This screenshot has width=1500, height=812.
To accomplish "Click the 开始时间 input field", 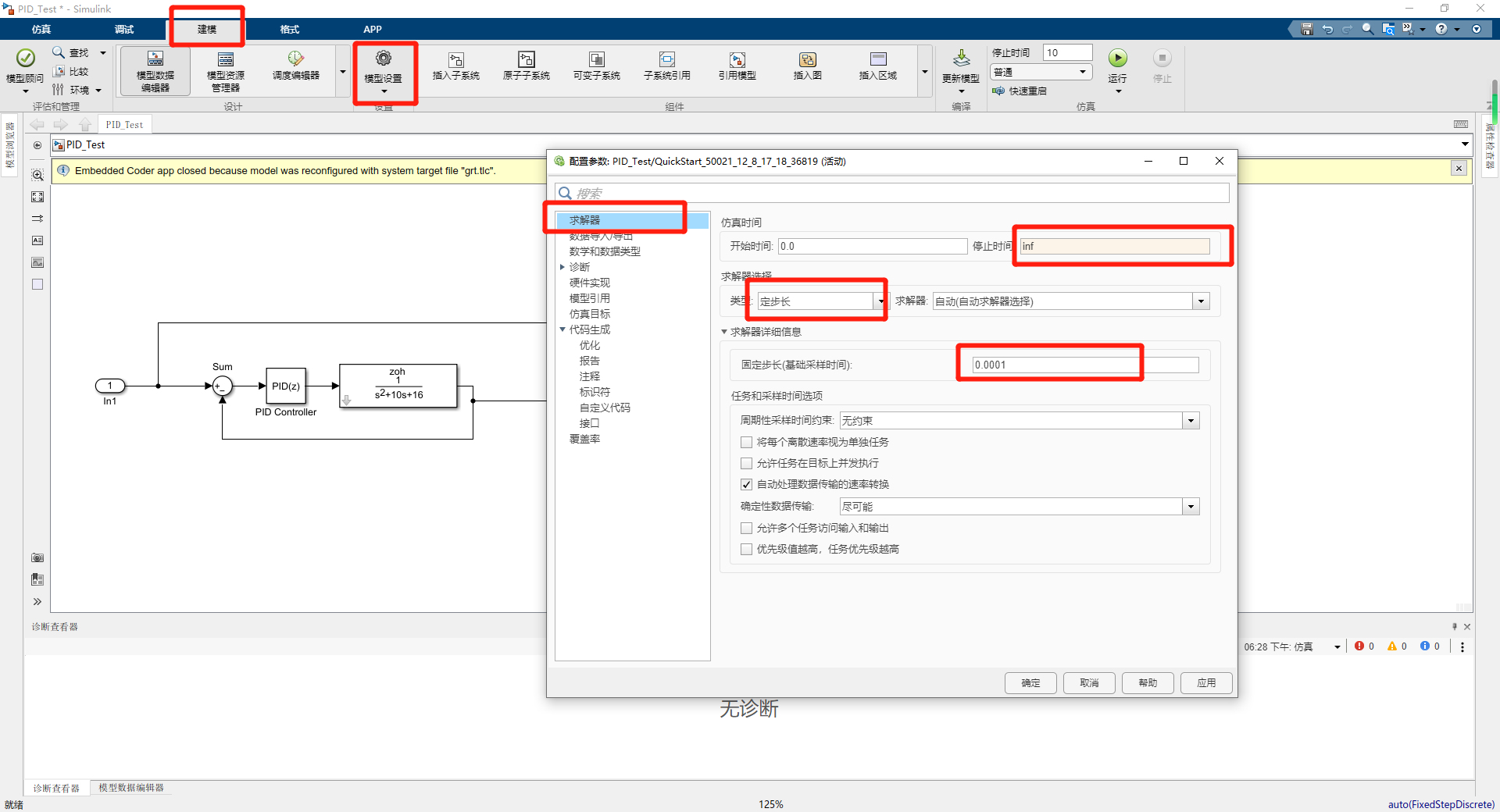I will pyautogui.click(x=873, y=246).
